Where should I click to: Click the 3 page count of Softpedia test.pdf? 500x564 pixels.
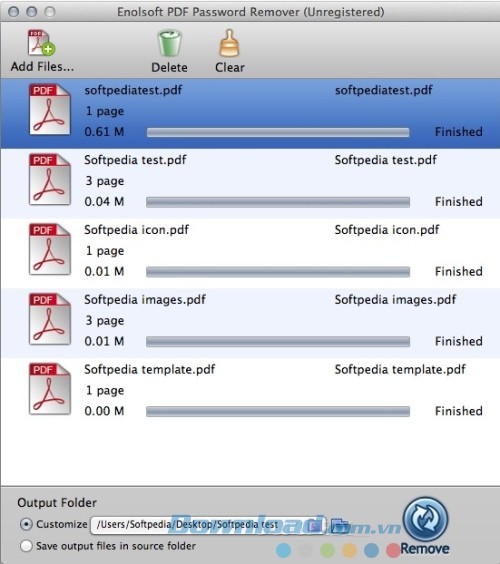pyautogui.click(x=105, y=181)
